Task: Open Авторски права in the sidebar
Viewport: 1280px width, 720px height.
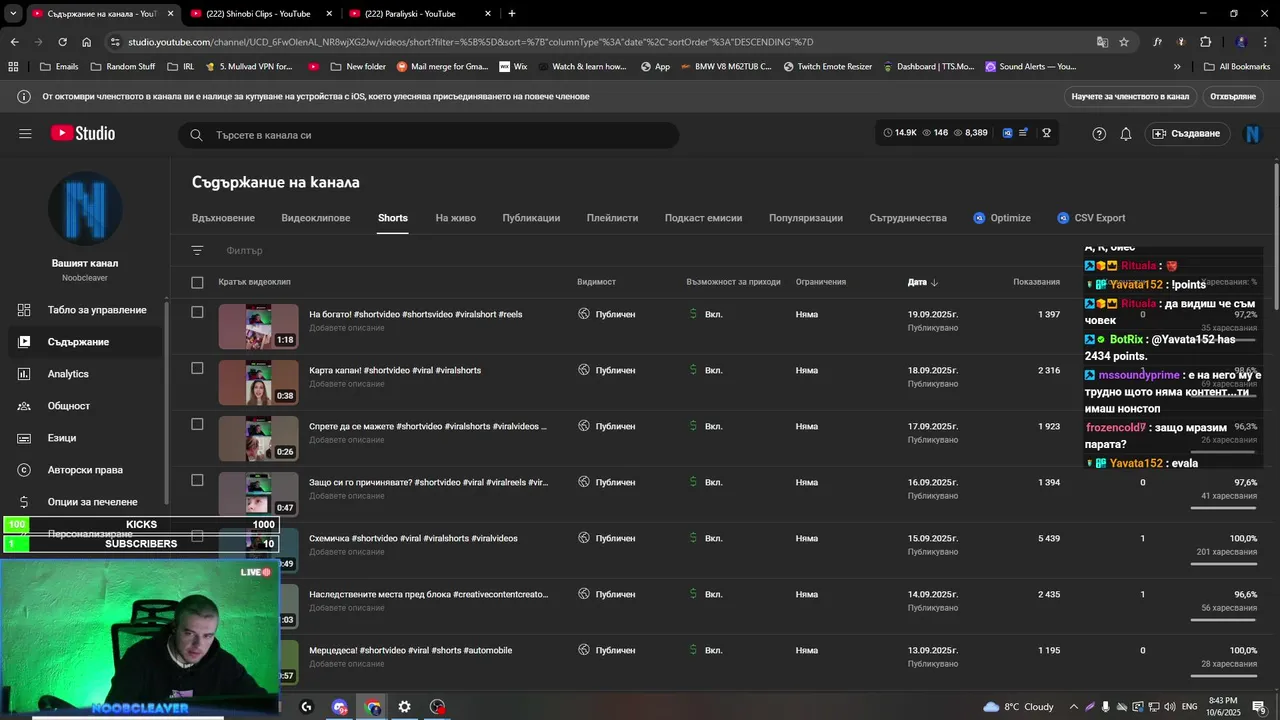Action: pos(85,470)
